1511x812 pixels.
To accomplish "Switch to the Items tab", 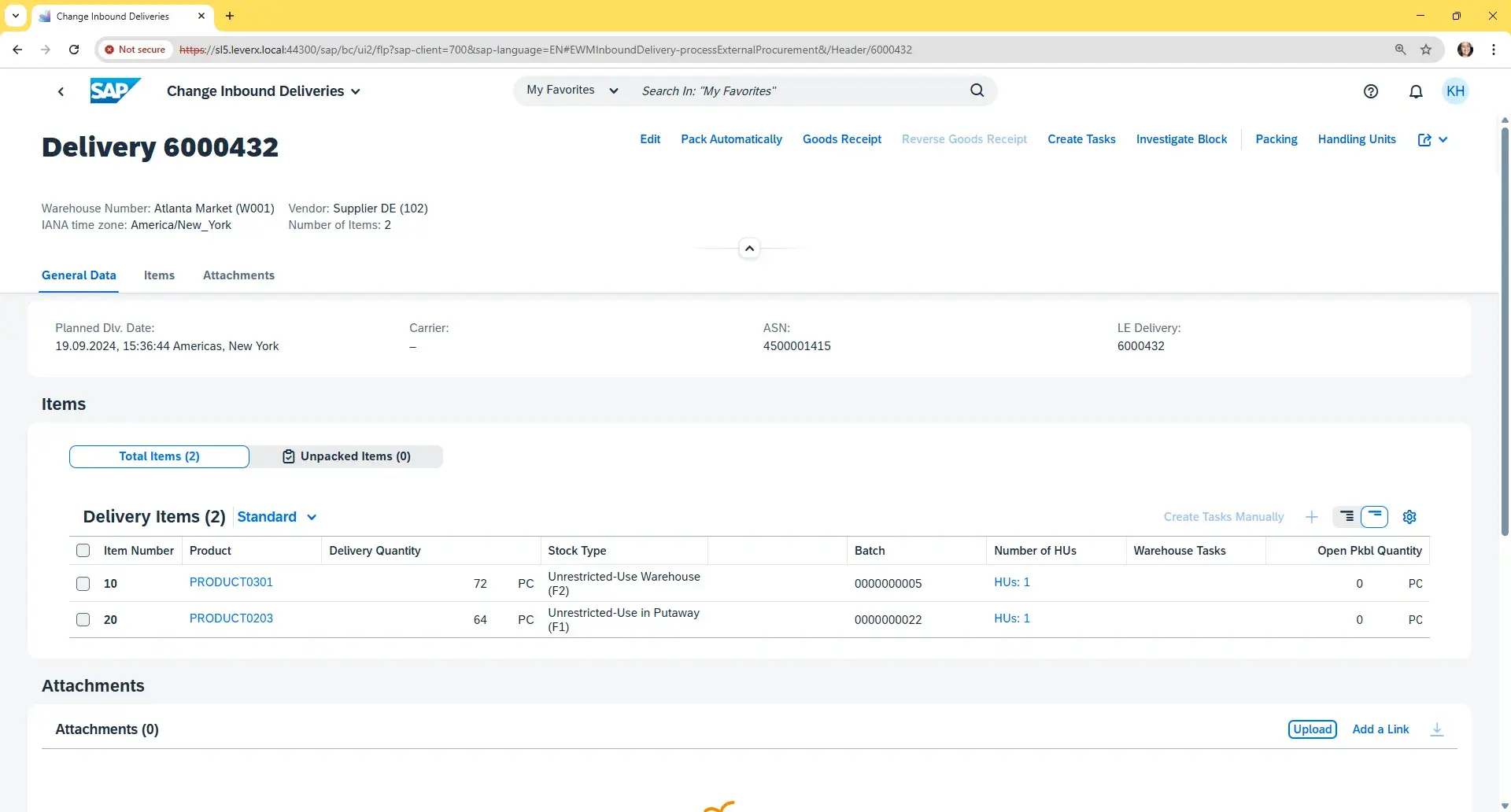I will pos(159,275).
